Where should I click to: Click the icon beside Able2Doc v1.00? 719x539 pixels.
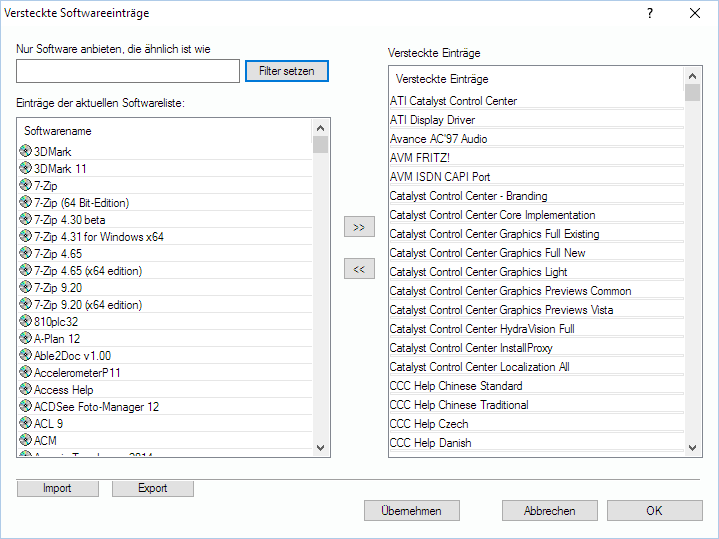coord(26,355)
